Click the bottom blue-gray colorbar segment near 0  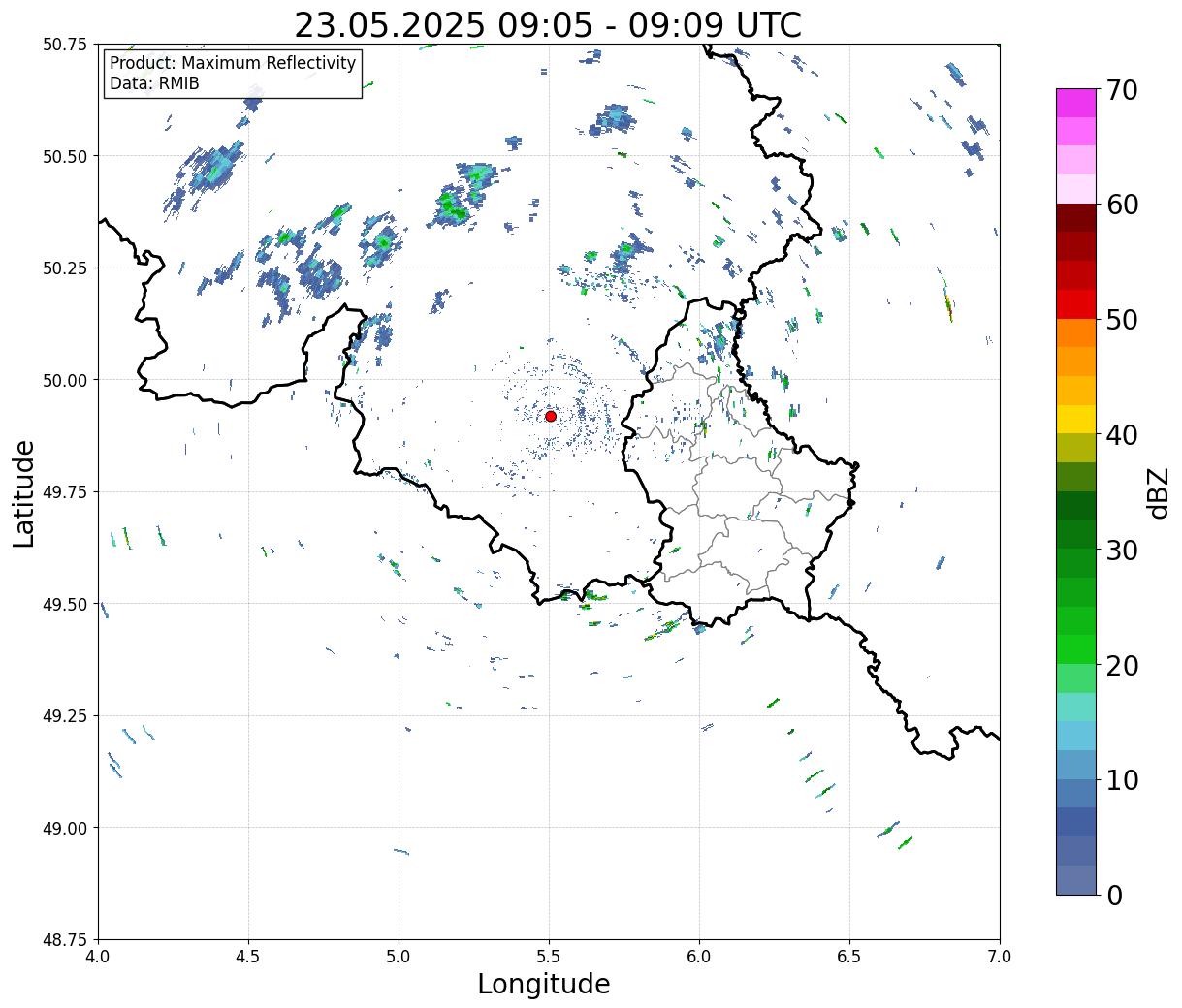pyautogui.click(x=1076, y=879)
